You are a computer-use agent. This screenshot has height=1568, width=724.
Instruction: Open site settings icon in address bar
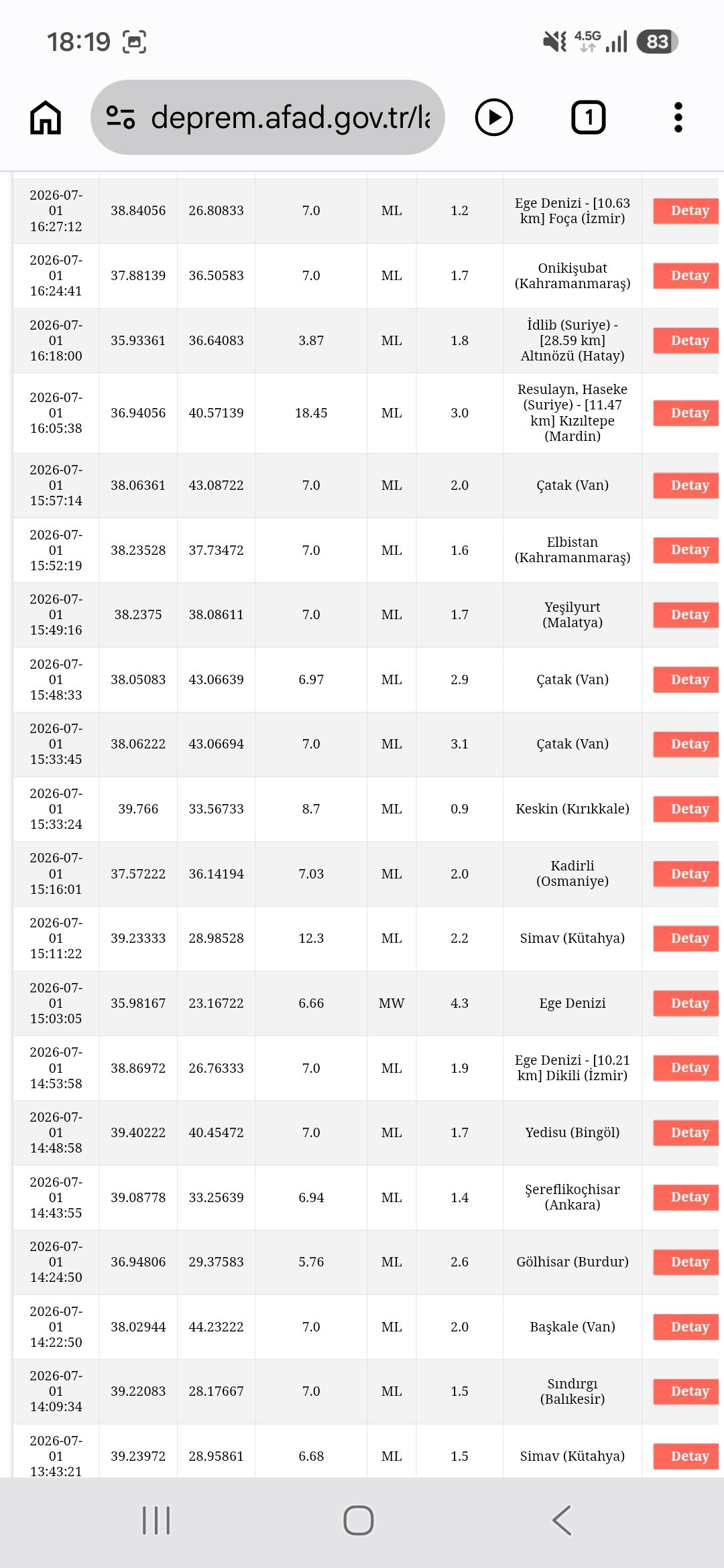pos(121,117)
